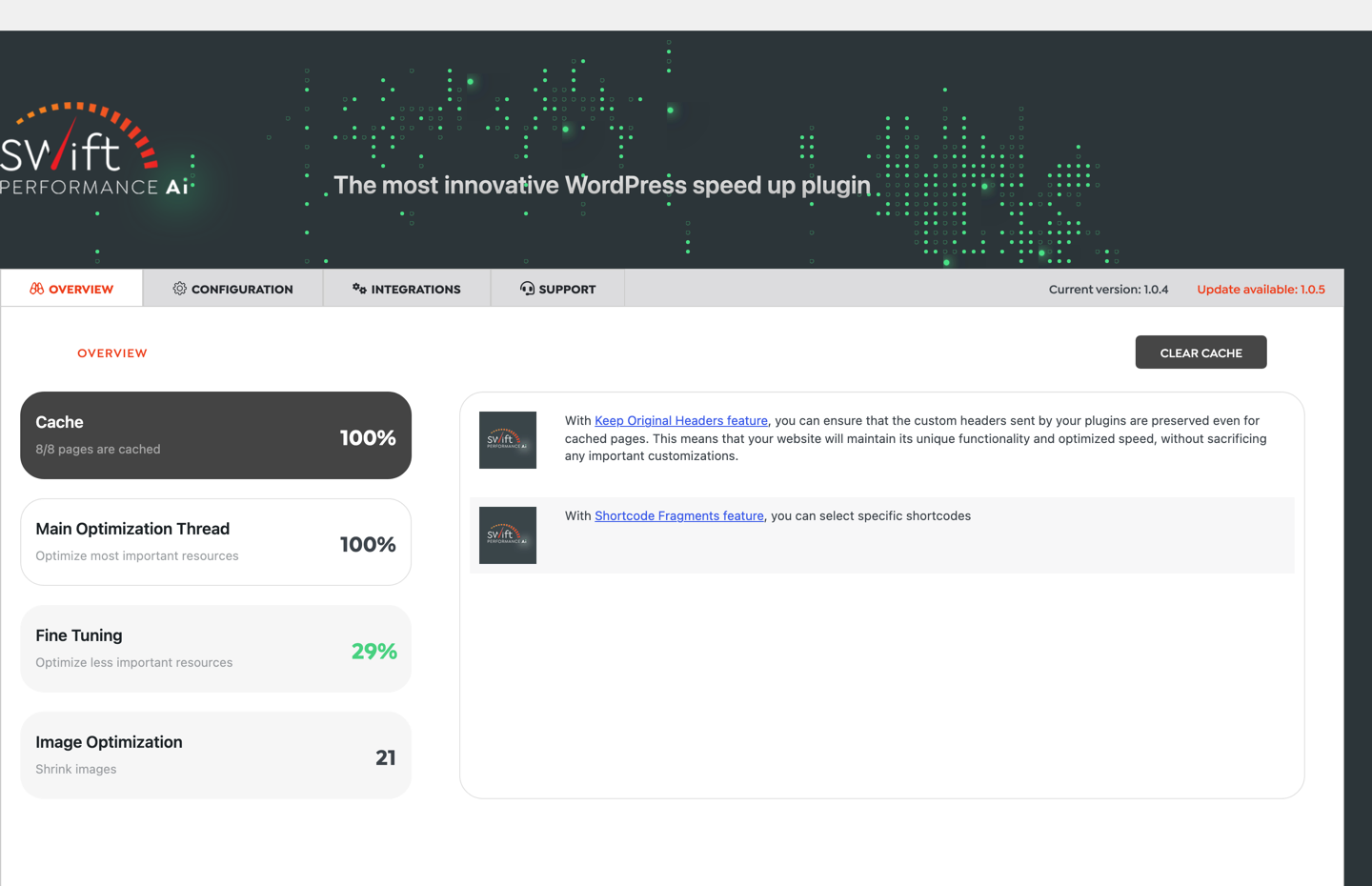The width and height of the screenshot is (1372, 886).
Task: Select the Main Optimization Thread card
Action: 215,542
